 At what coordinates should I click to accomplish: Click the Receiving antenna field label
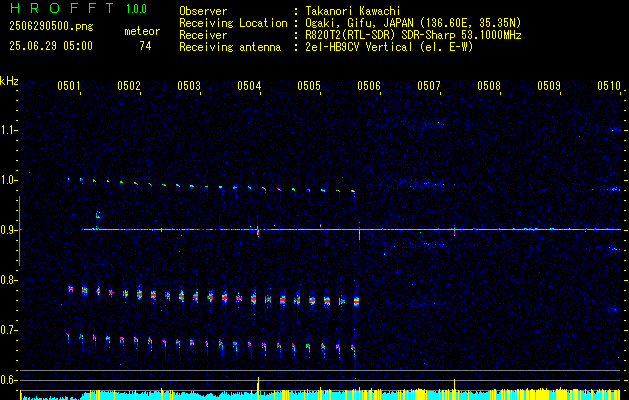(230, 47)
